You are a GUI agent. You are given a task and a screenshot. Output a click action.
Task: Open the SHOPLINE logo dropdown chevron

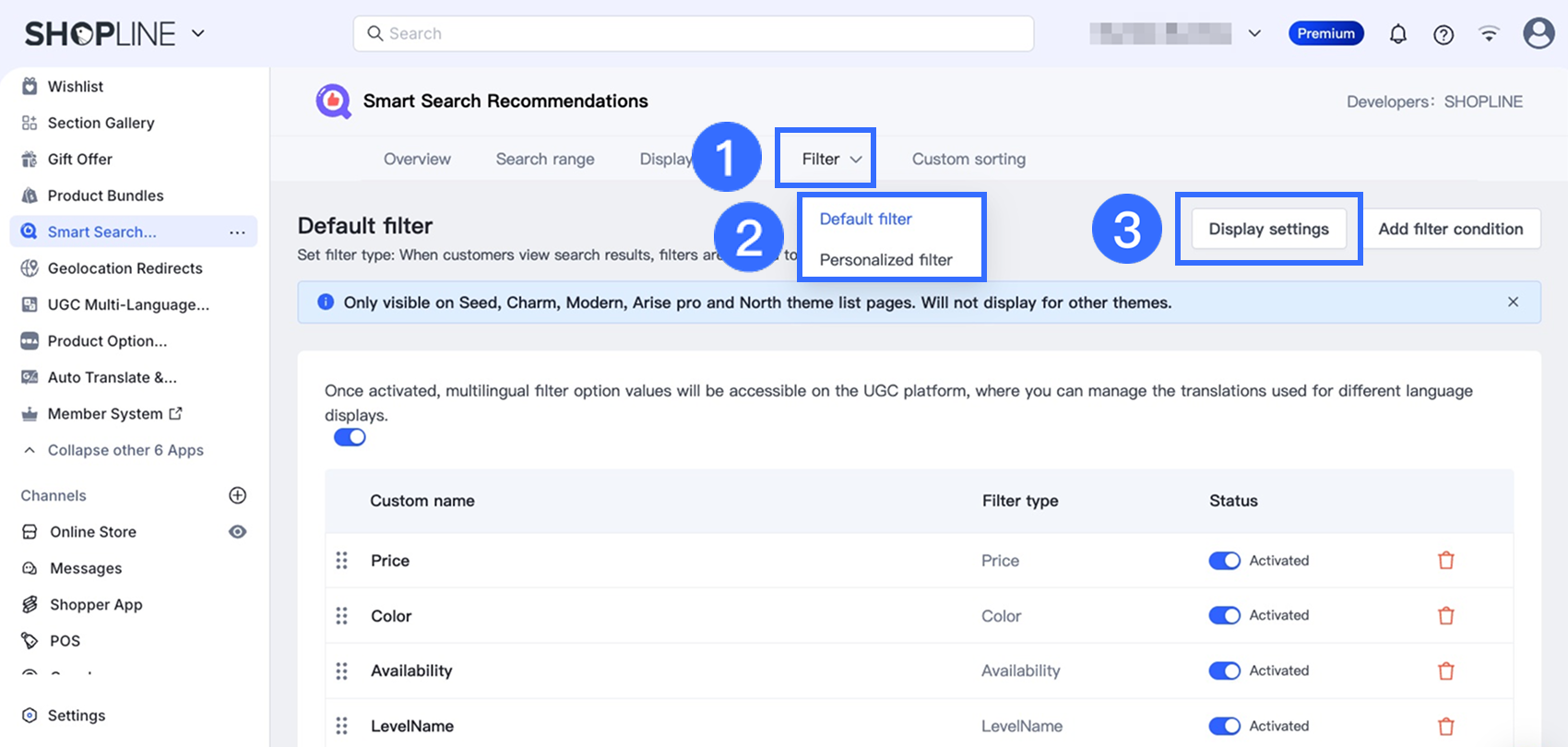point(198,34)
